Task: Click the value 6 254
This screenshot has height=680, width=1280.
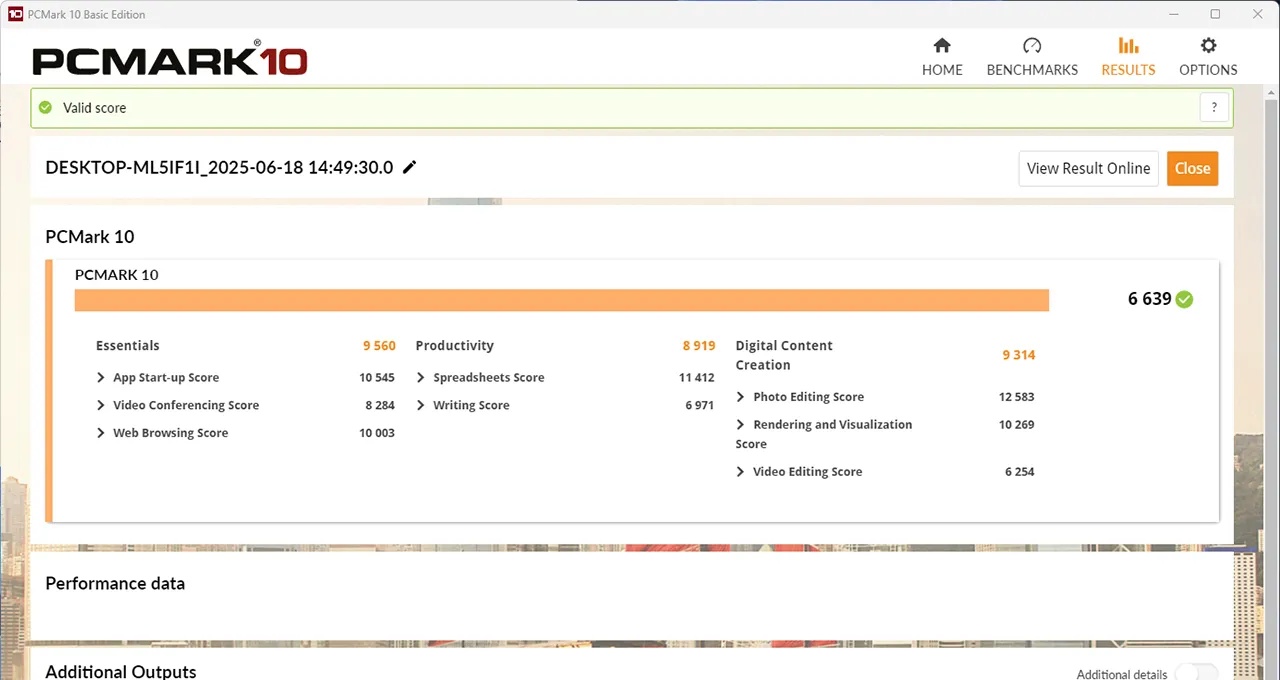Action: (1020, 472)
